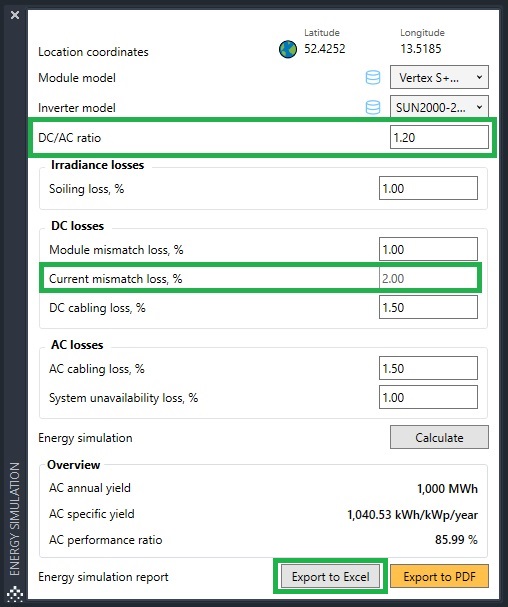Click the dotted palette icon below ENERGY SIMULATION
Viewport: 508px width, 607px height.
15,594
